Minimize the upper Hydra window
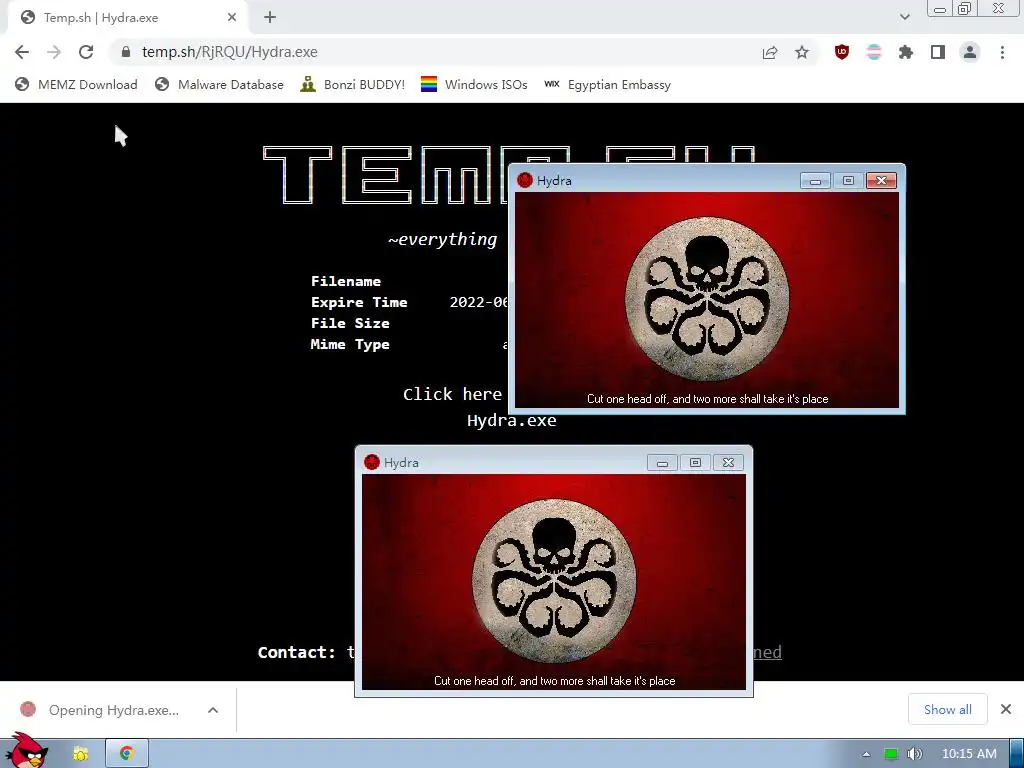The image size is (1024, 768). [816, 181]
